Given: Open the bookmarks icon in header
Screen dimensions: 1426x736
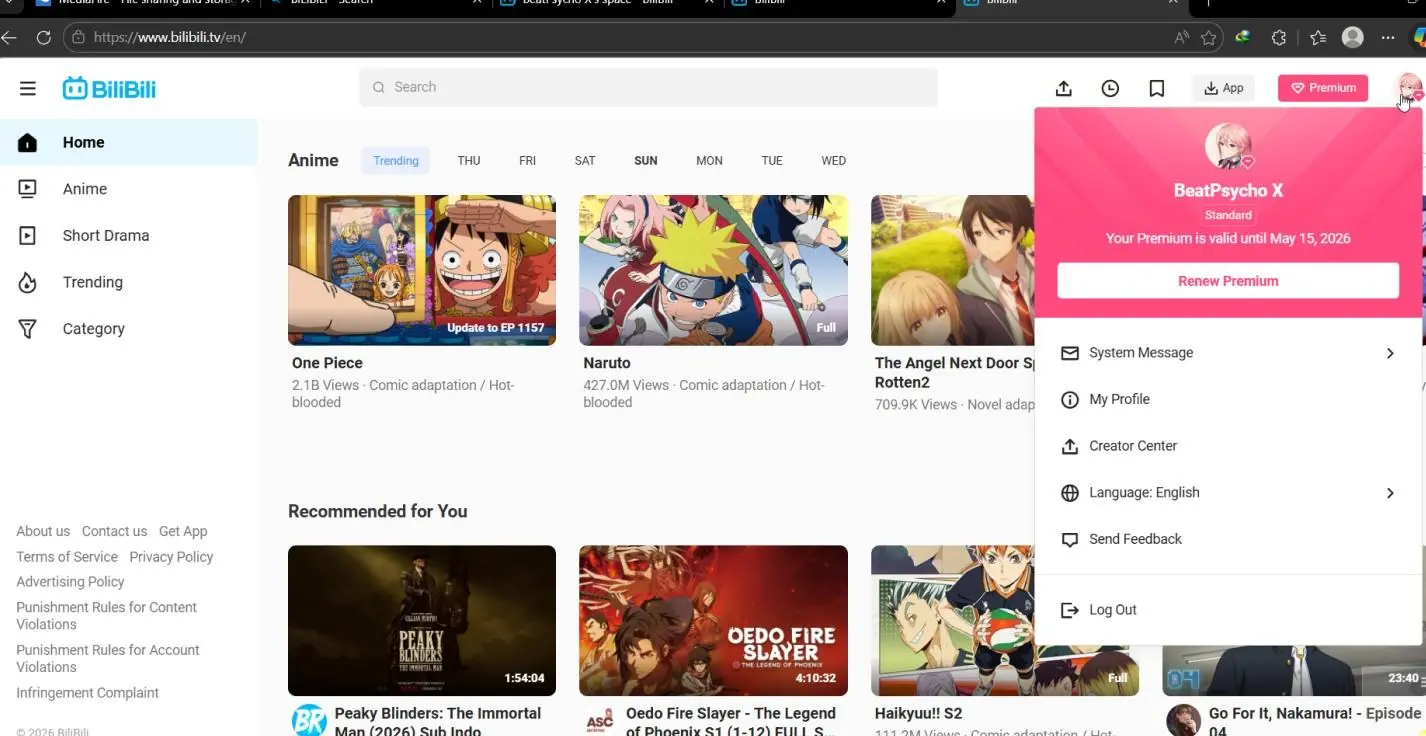Looking at the screenshot, I should 1157,88.
